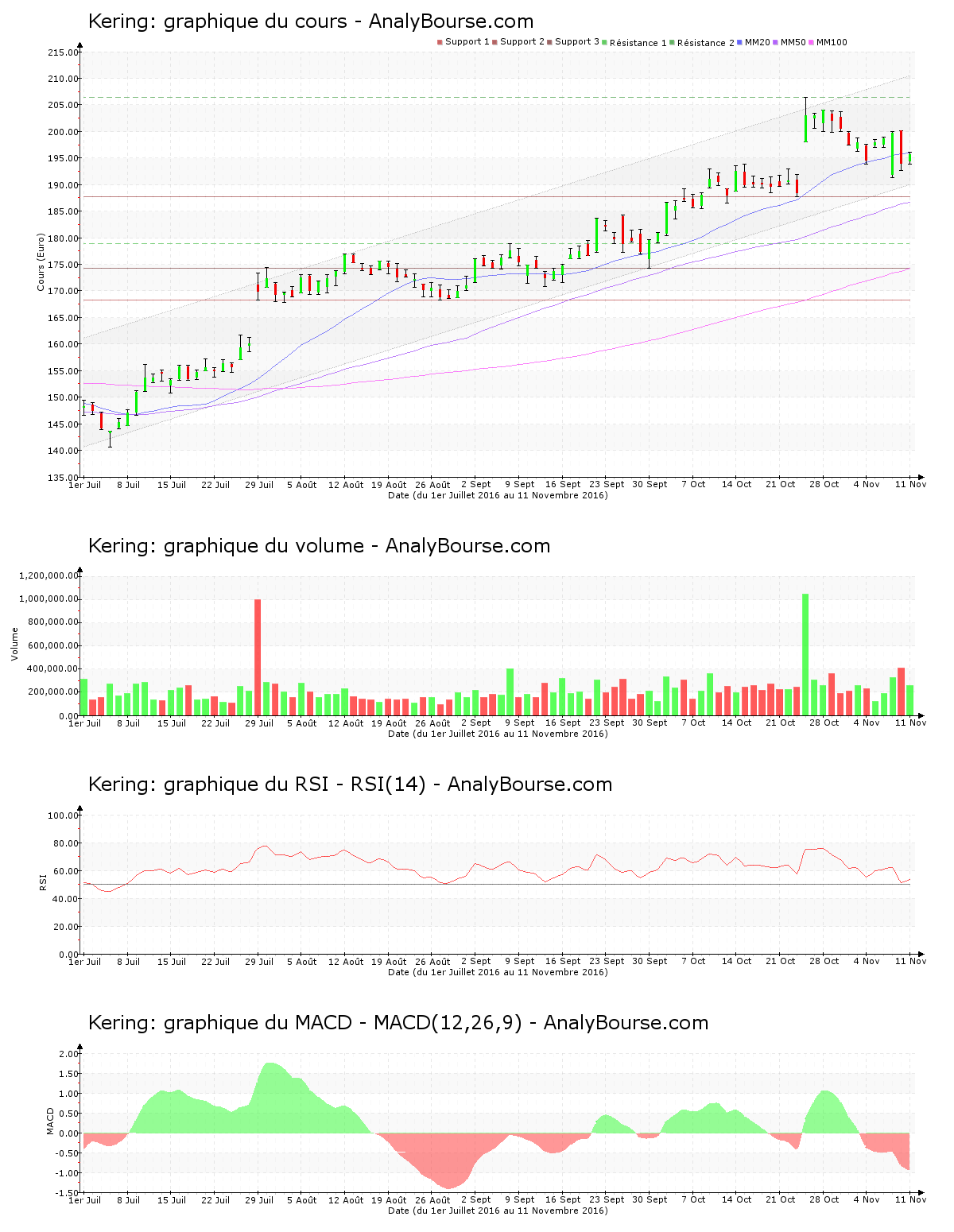Select the Résistance 2 legend label
Viewport: 954px width, 1232px height.
[x=706, y=42]
